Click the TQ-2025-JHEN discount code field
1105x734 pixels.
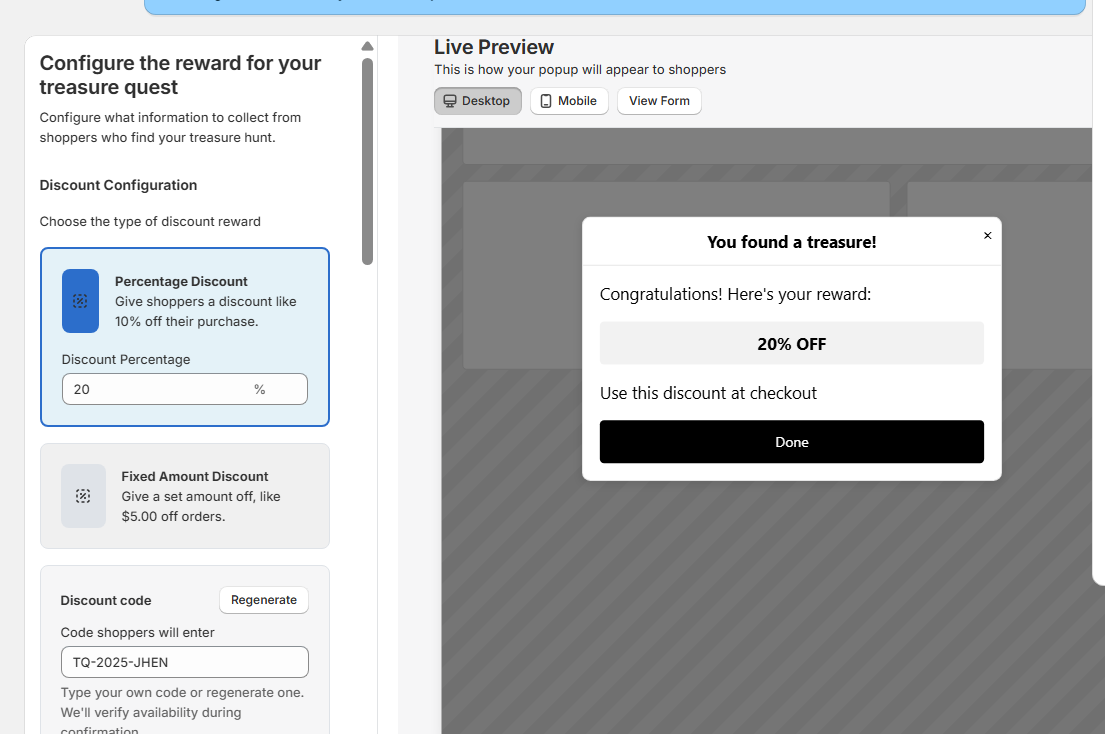pos(184,662)
